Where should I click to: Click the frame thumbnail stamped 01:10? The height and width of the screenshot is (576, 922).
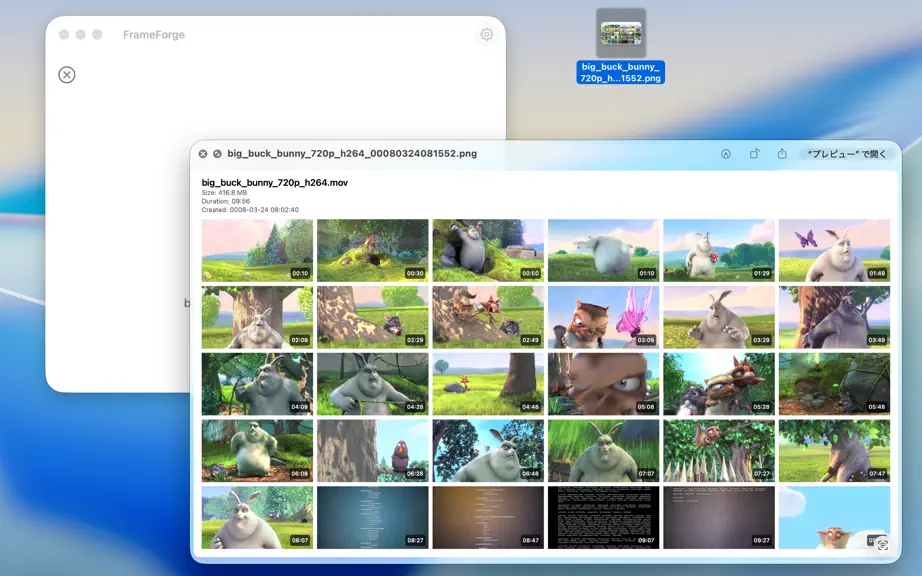(x=603, y=251)
